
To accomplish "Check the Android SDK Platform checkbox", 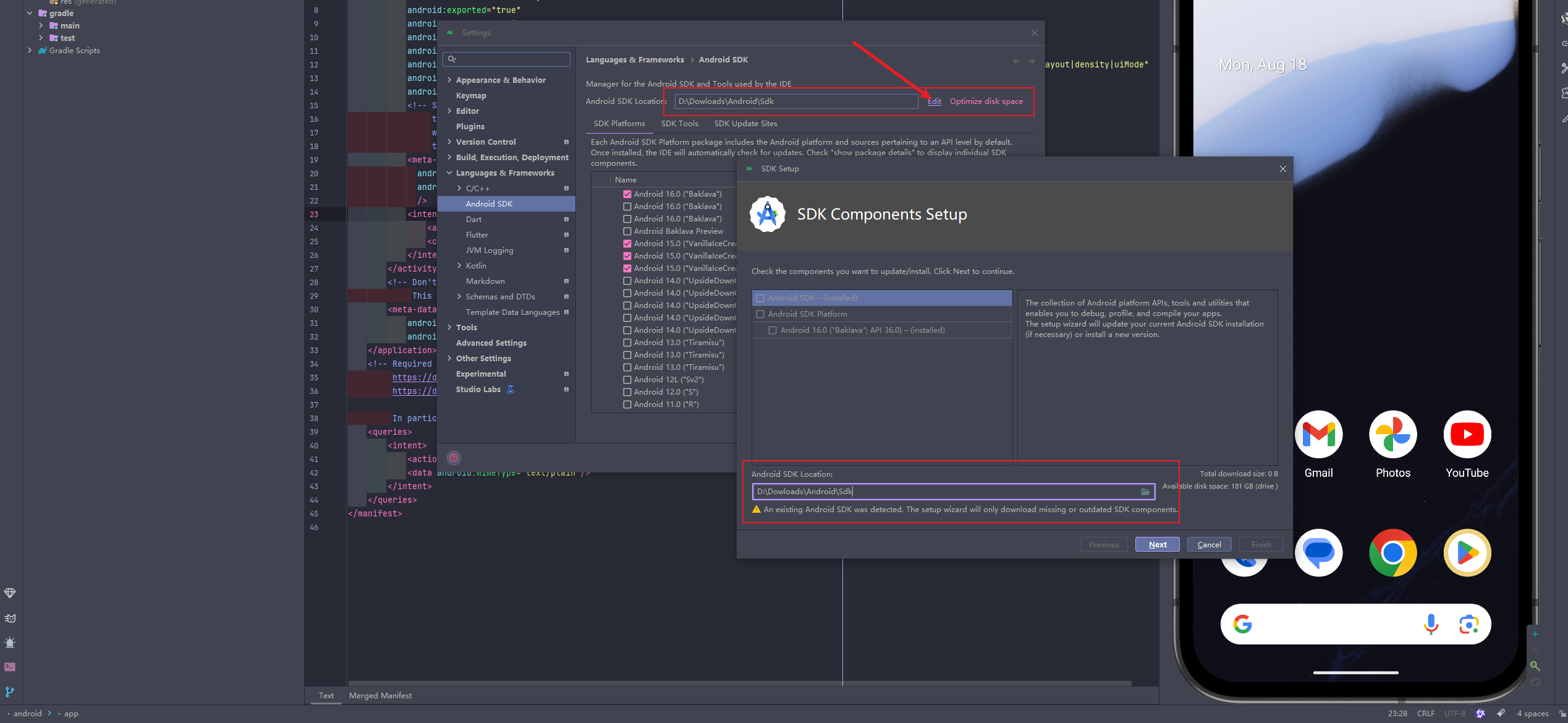I will point(760,314).
